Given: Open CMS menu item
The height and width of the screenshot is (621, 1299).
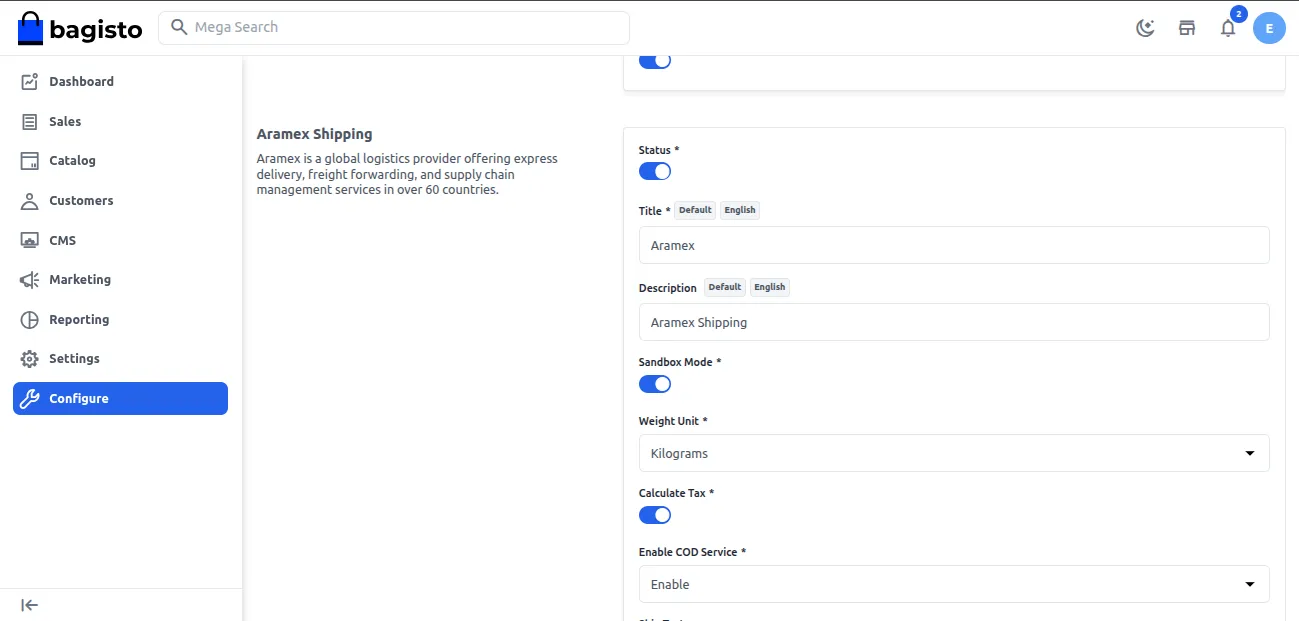Looking at the screenshot, I should coord(120,240).
